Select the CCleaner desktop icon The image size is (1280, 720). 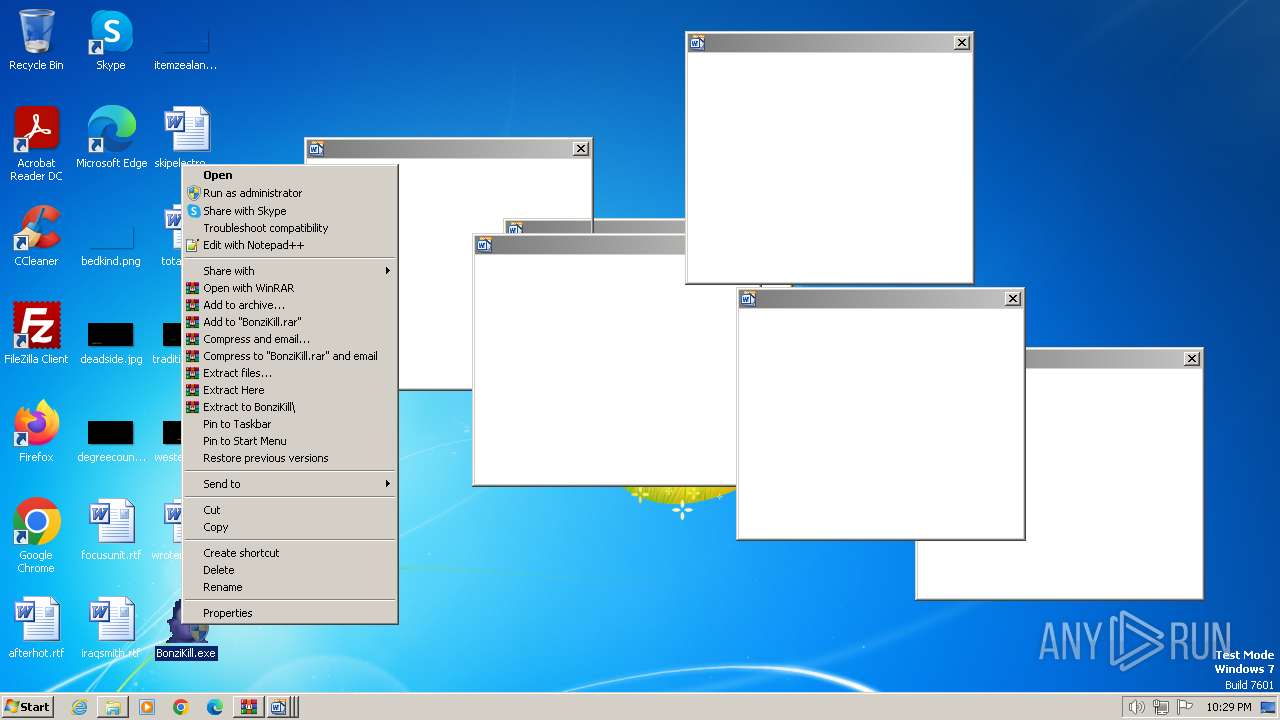[x=36, y=236]
